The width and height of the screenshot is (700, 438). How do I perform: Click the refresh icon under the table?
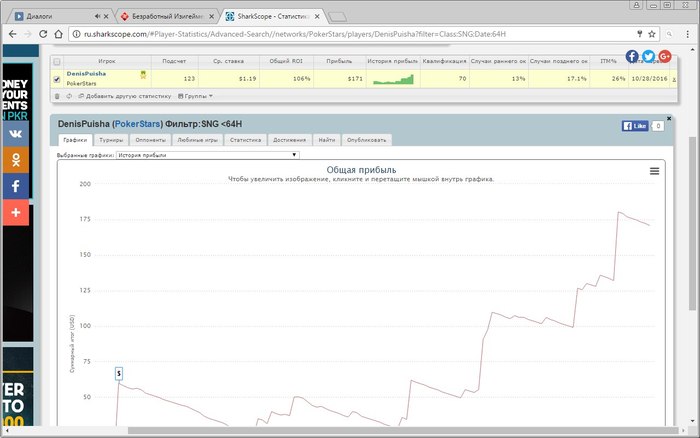[x=69, y=96]
